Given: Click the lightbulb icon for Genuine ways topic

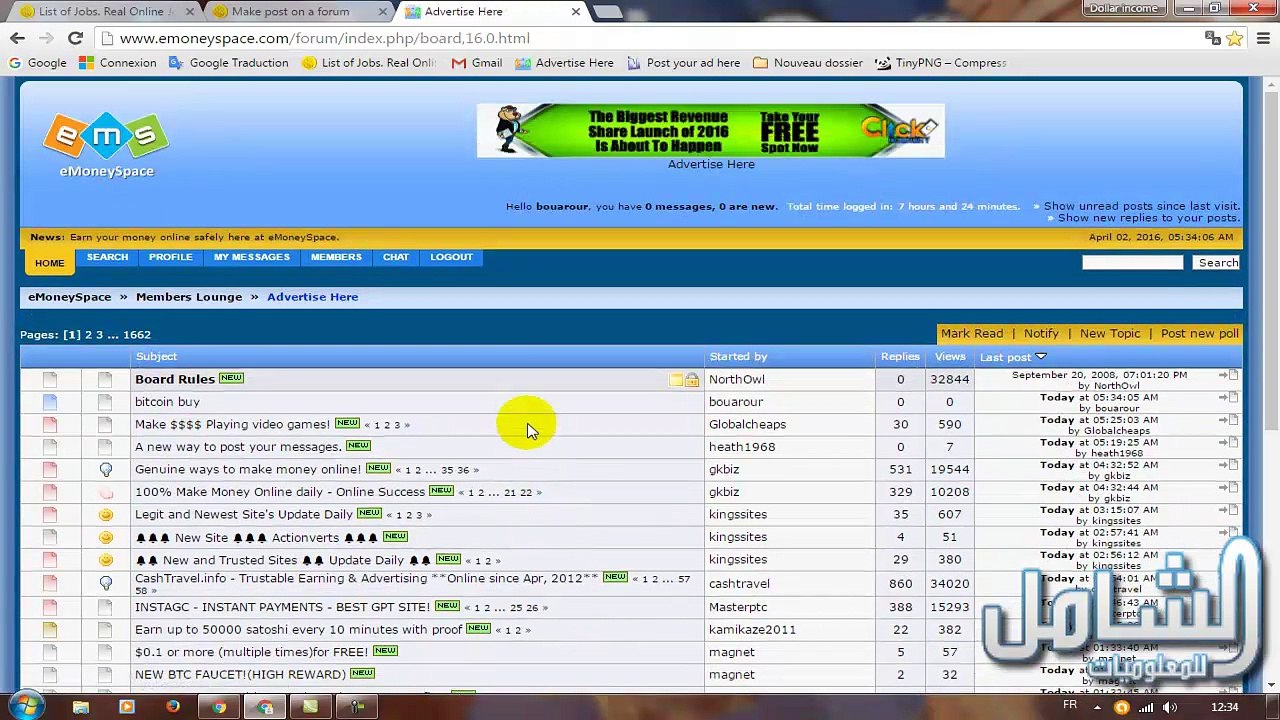Looking at the screenshot, I should pos(106,469).
